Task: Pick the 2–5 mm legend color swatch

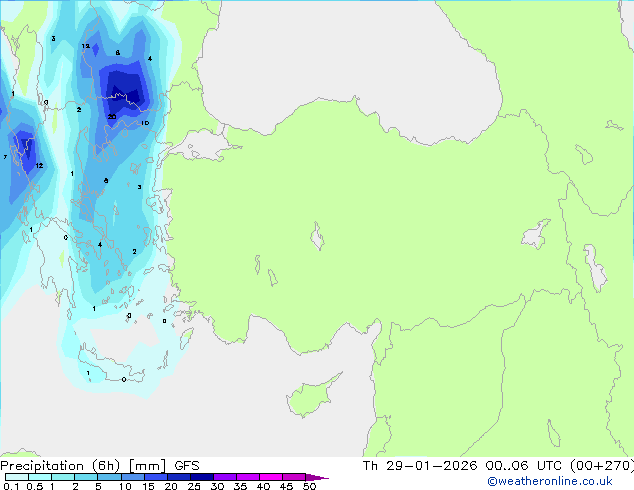Action: coord(86,477)
